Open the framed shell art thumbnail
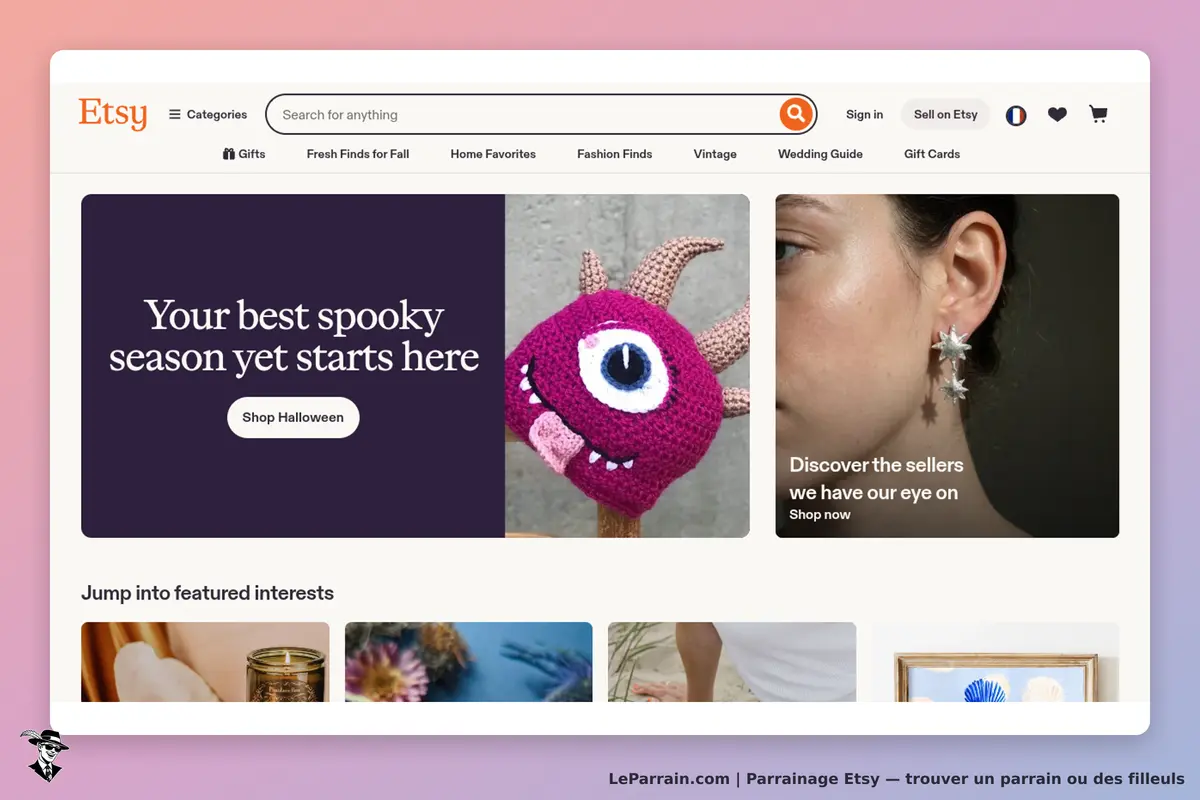 996,662
